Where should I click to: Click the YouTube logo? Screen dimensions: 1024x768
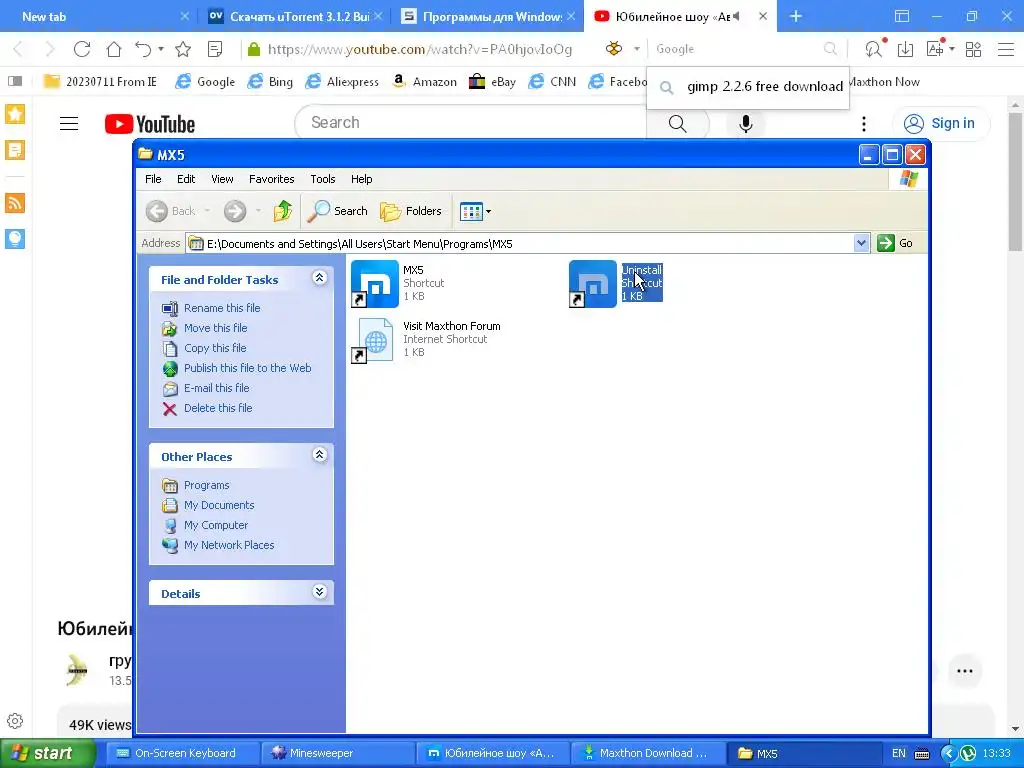[x=150, y=123]
